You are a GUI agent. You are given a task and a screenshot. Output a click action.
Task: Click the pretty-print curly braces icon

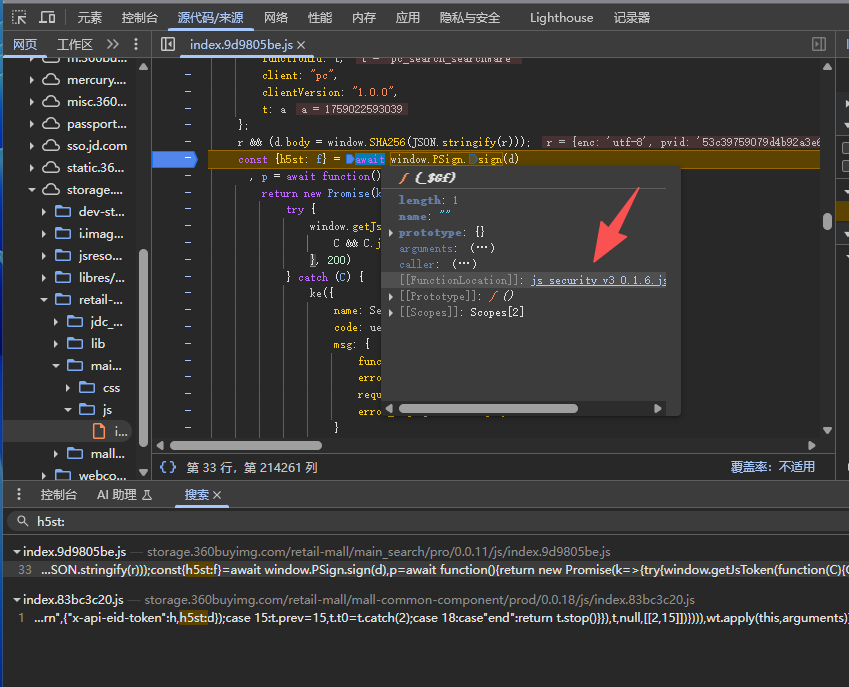tap(168, 467)
